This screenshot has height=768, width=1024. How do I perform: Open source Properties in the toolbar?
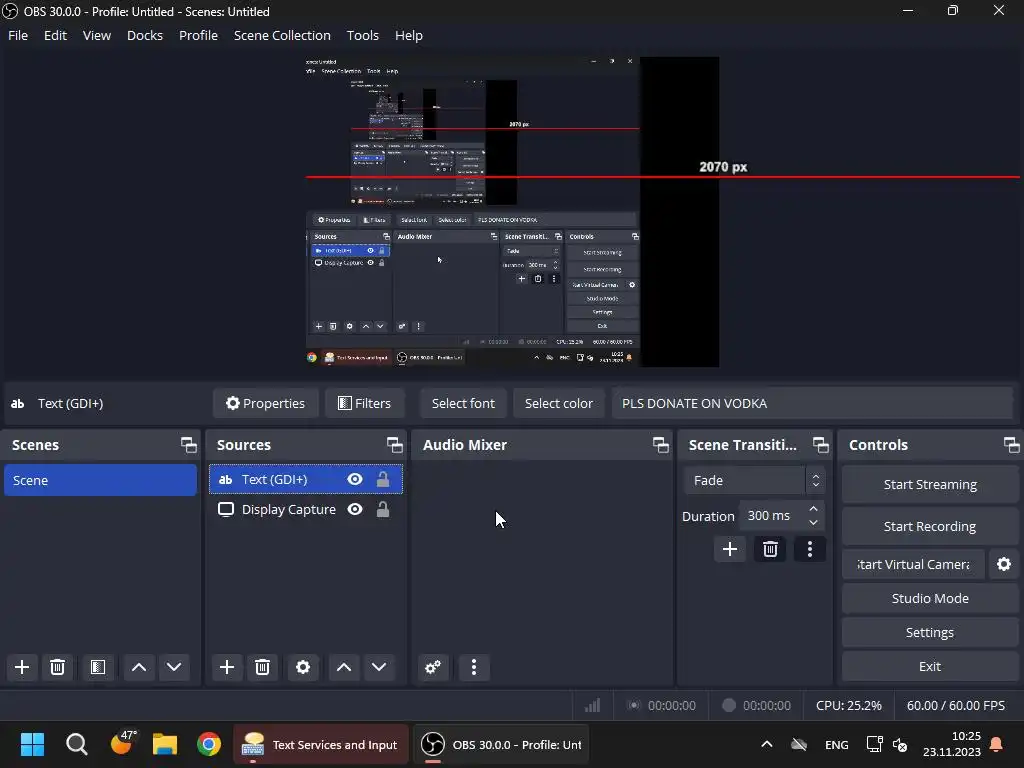pos(265,404)
